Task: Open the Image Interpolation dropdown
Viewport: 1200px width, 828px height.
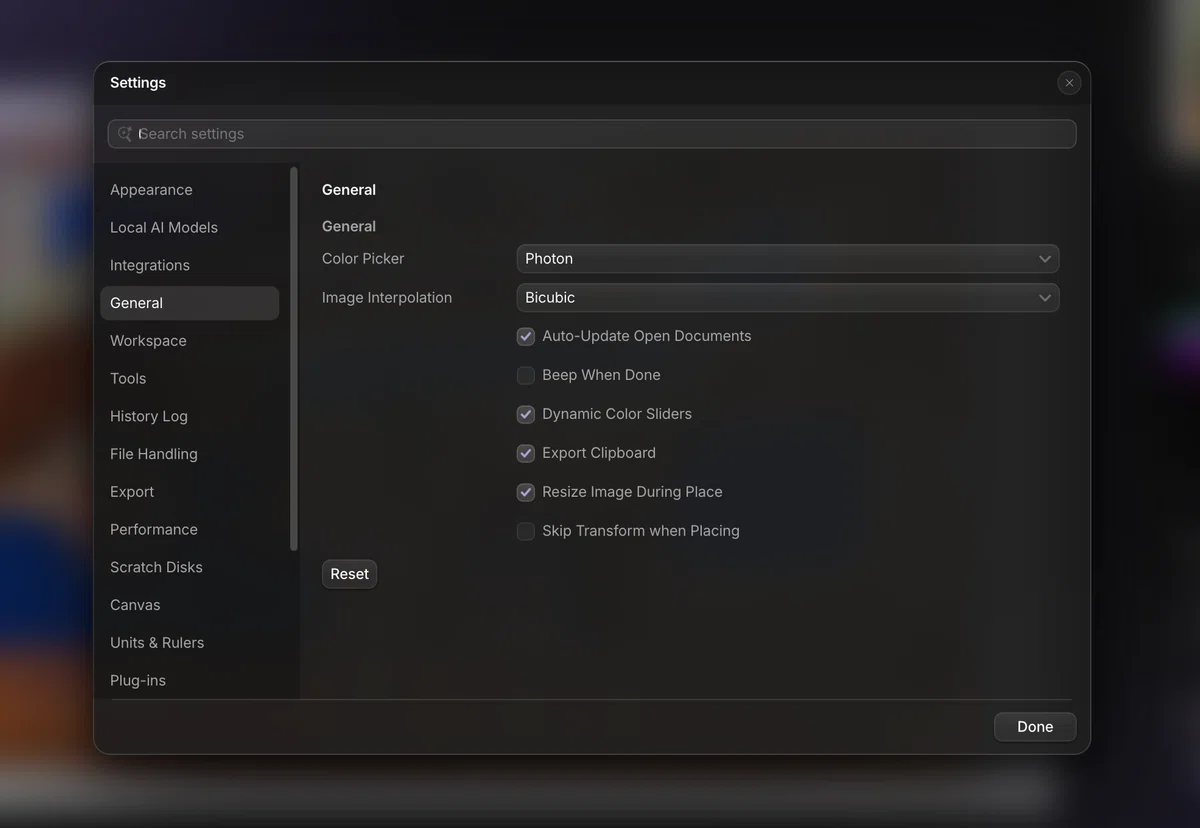Action: point(788,298)
